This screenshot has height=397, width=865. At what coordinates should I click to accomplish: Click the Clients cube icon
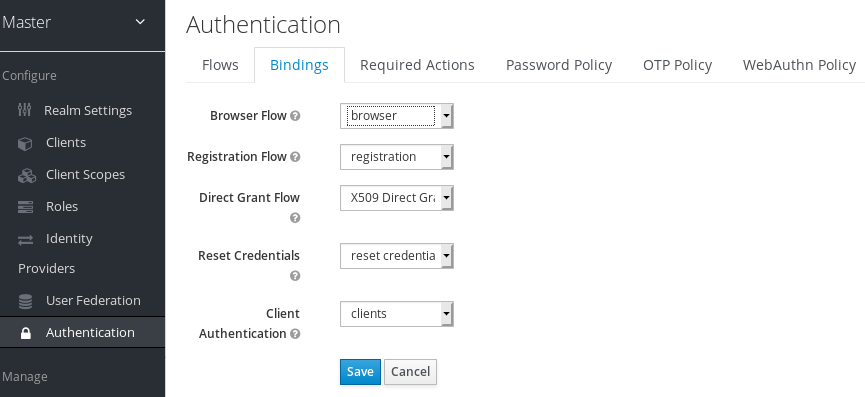click(x=25, y=143)
